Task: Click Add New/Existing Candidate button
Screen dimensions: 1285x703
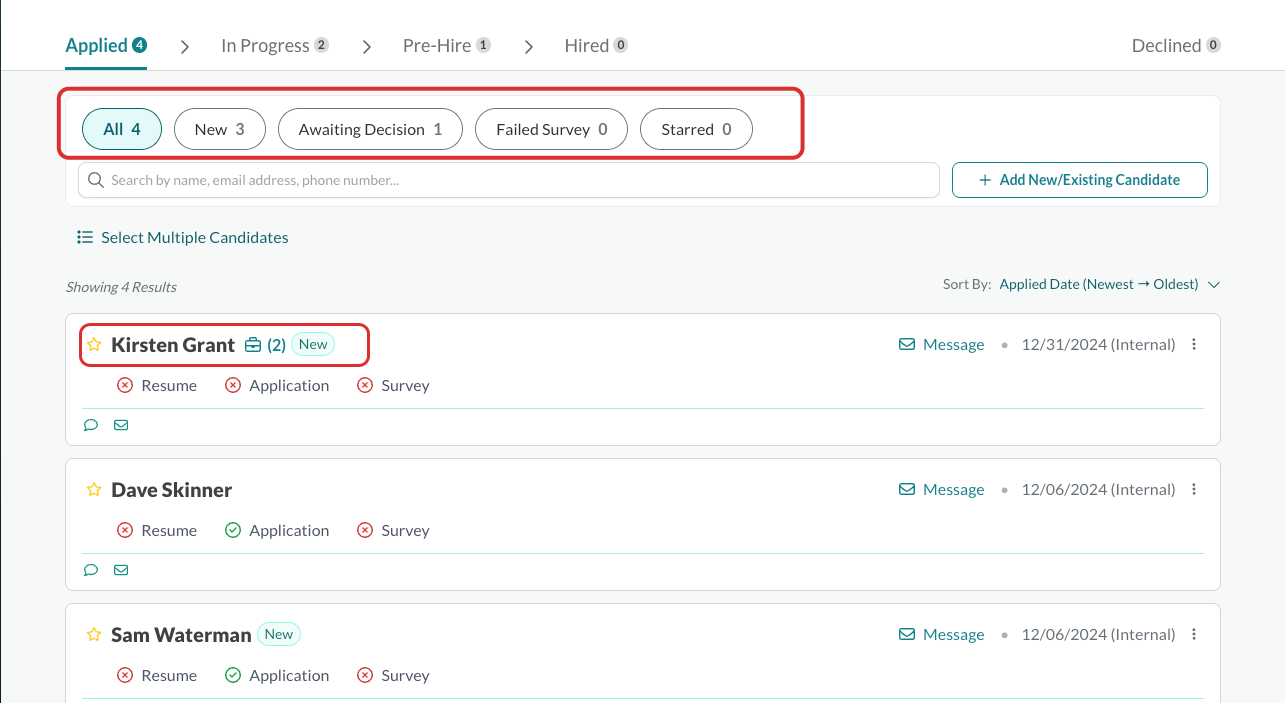Action: [x=1080, y=180]
